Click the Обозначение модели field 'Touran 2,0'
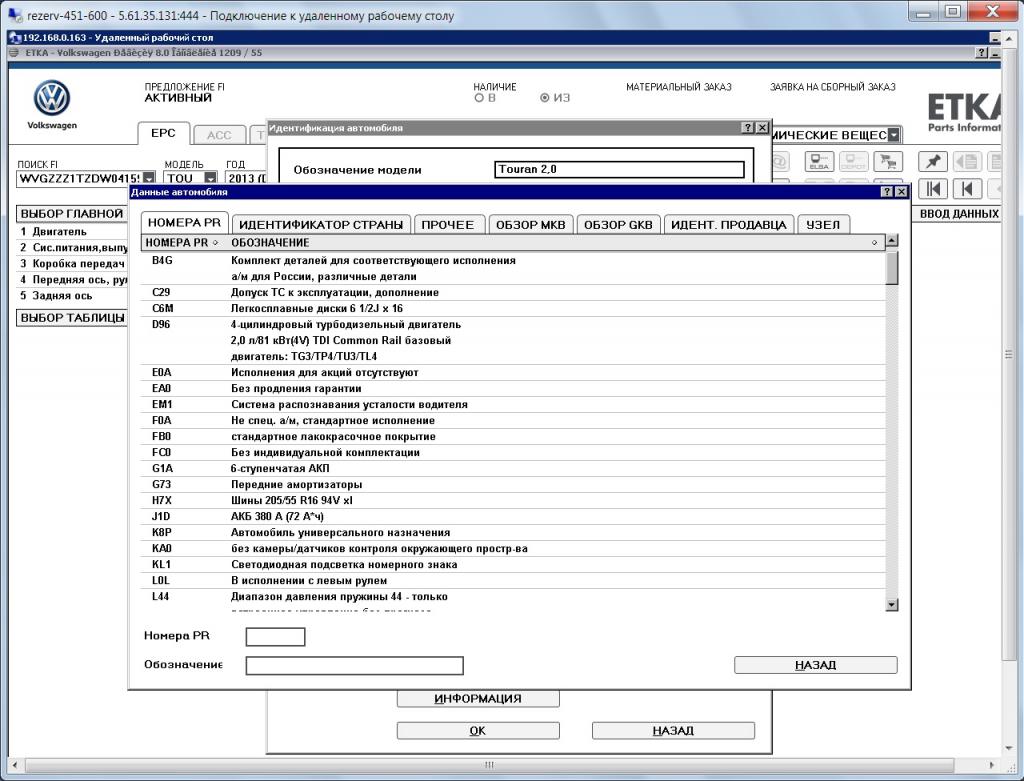 619,170
